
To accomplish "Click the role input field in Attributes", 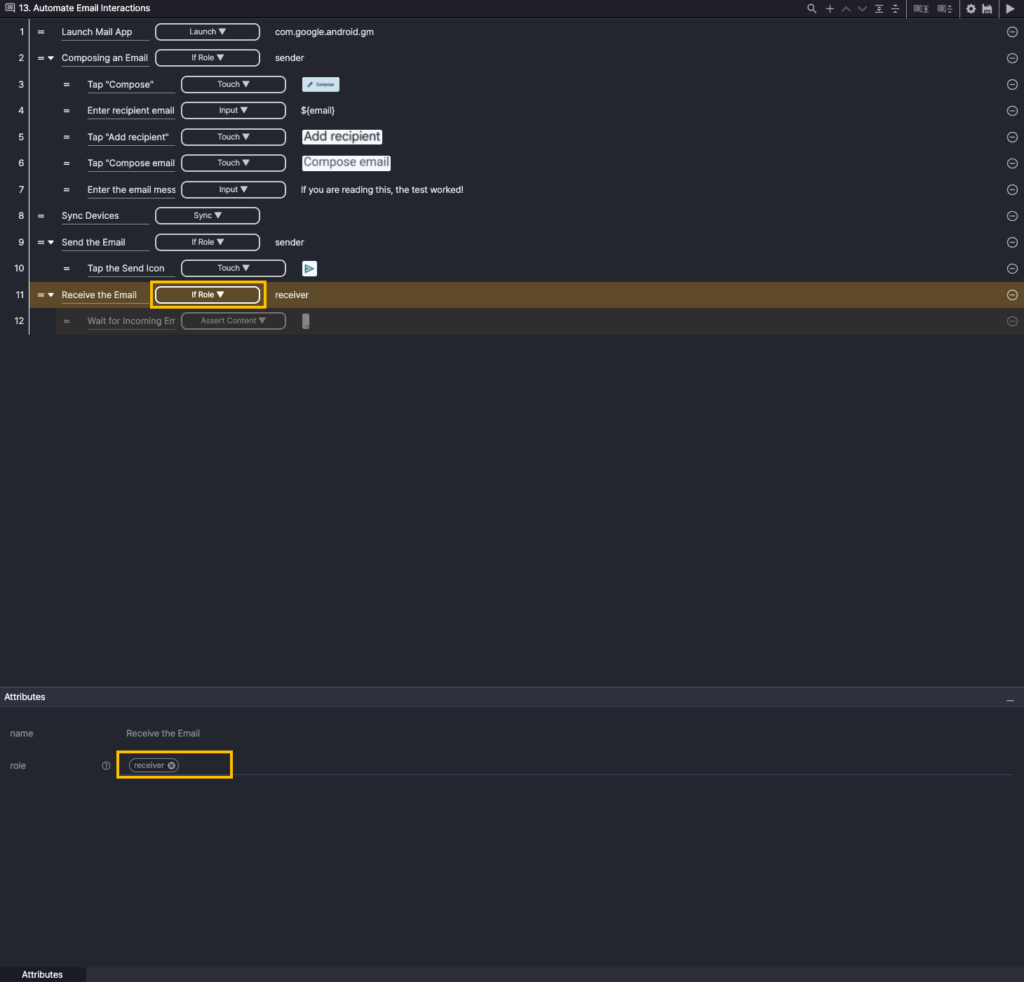I will (x=600, y=765).
